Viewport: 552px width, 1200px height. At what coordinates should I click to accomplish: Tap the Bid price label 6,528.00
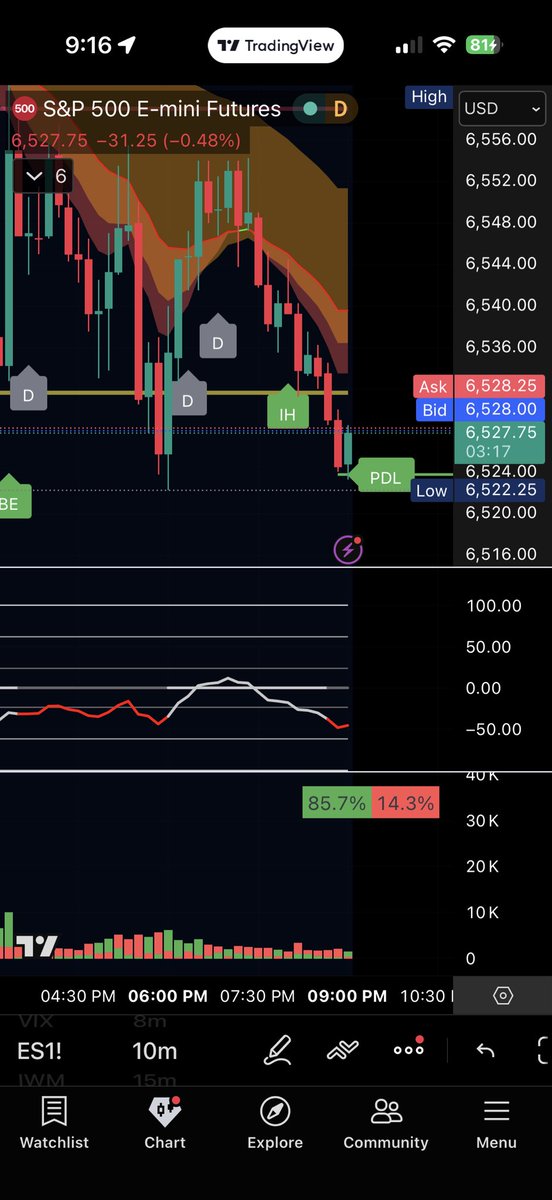click(433, 409)
